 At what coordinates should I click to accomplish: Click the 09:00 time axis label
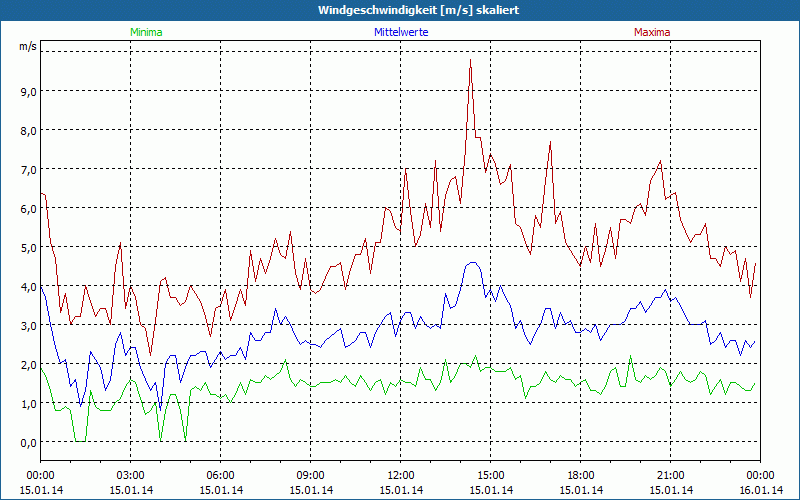[x=311, y=476]
